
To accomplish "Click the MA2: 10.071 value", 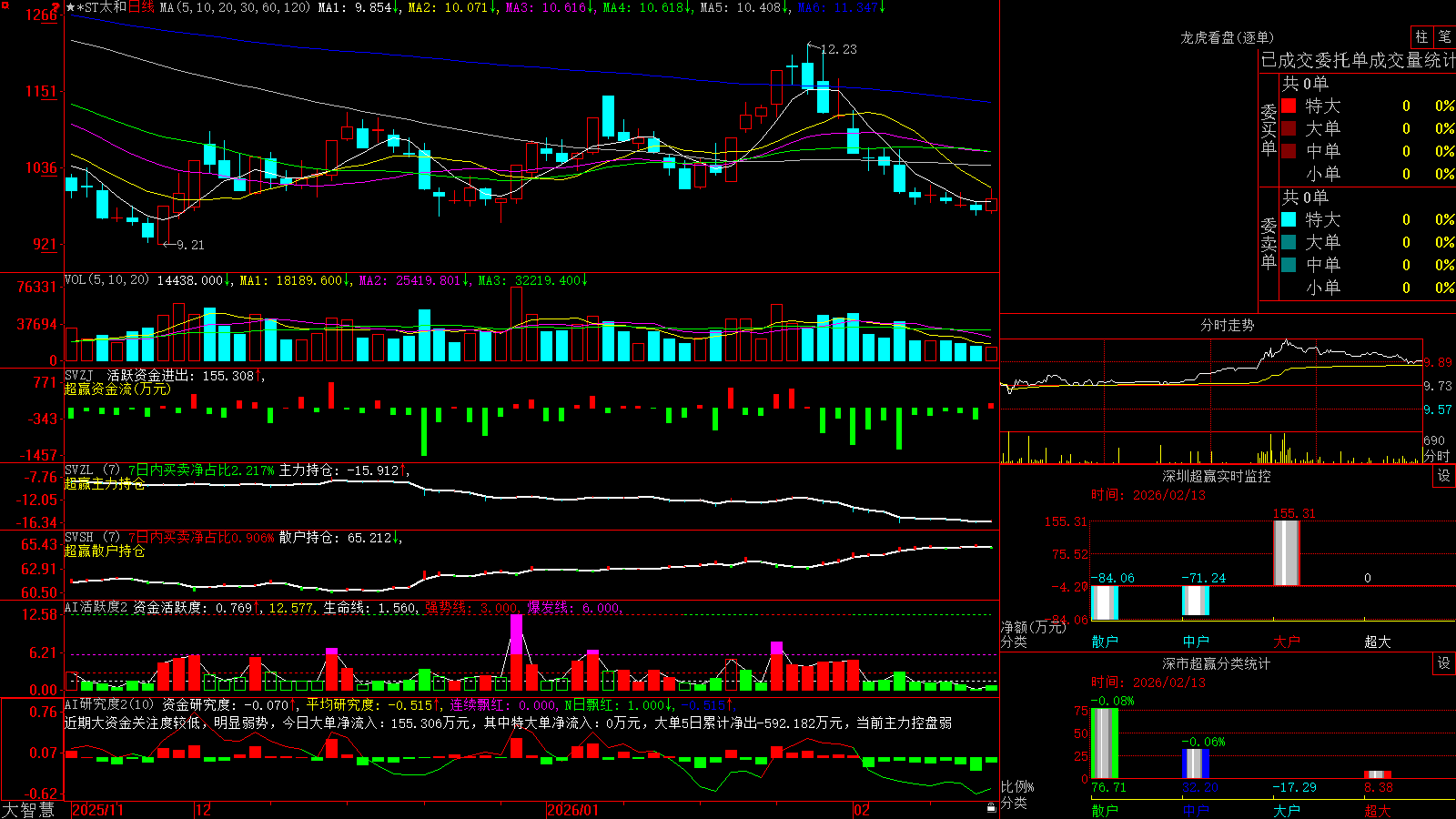I will click(x=452, y=7).
